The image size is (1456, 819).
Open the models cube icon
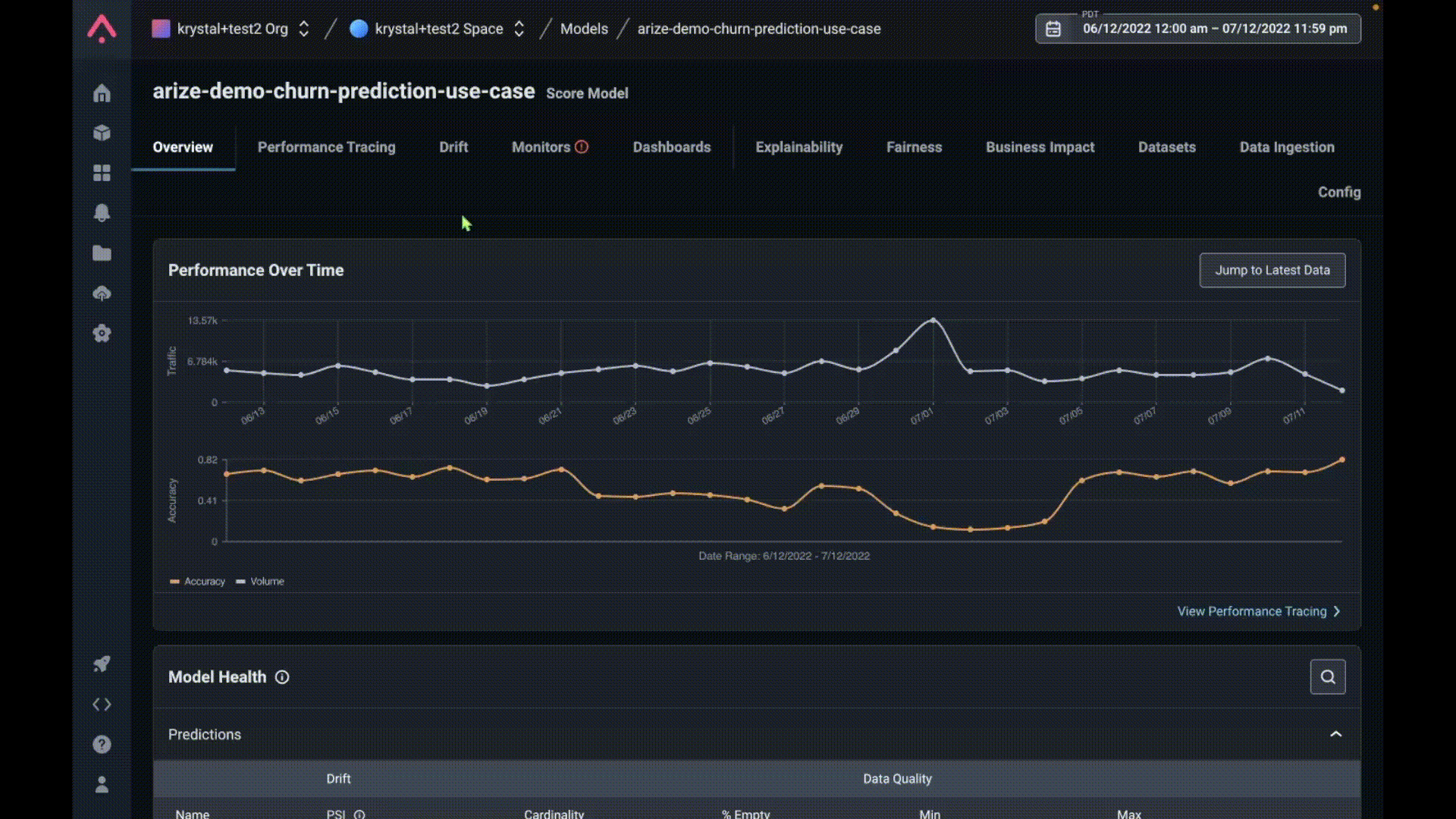click(x=102, y=133)
